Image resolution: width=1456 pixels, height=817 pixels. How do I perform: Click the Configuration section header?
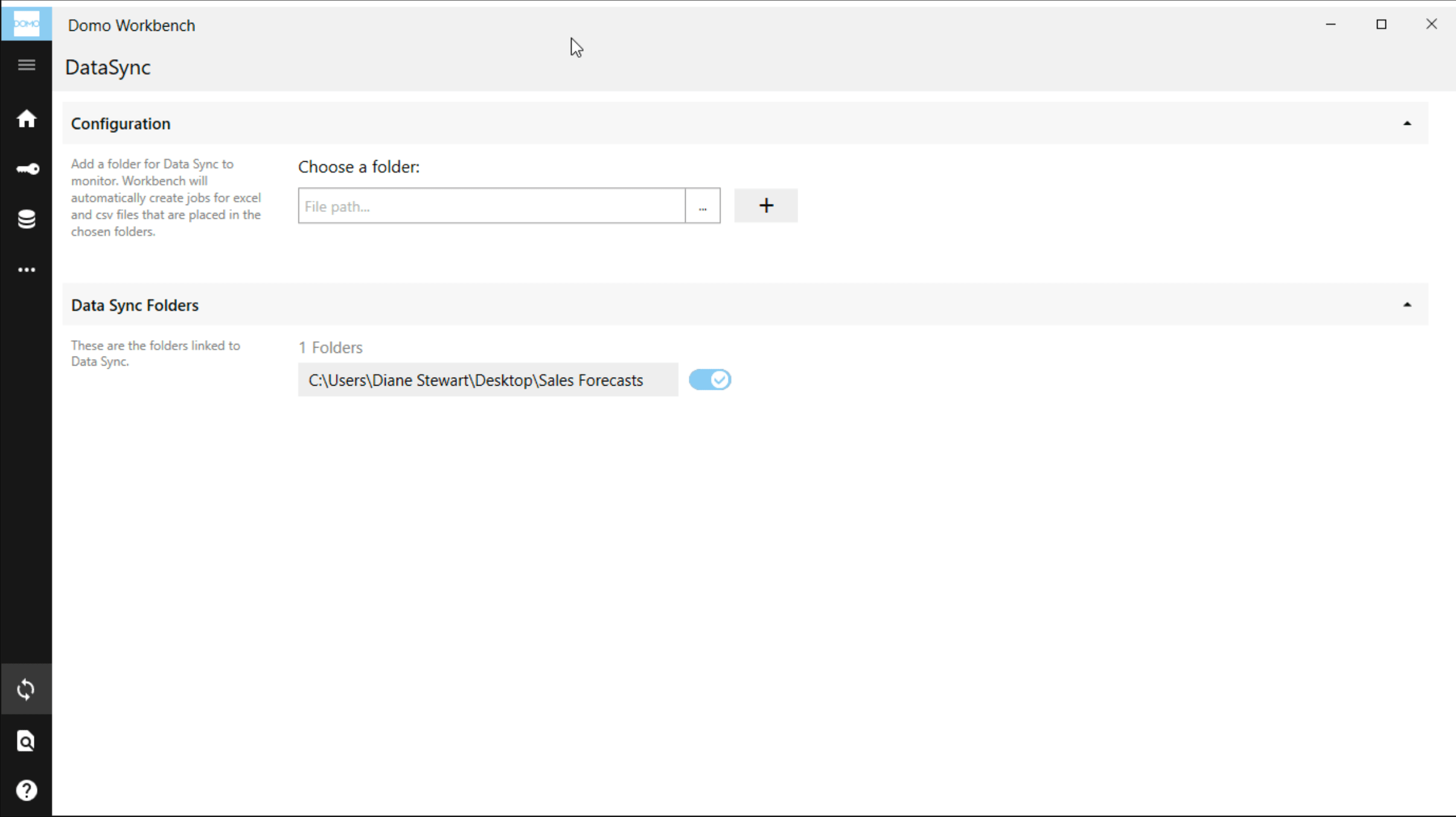121,124
